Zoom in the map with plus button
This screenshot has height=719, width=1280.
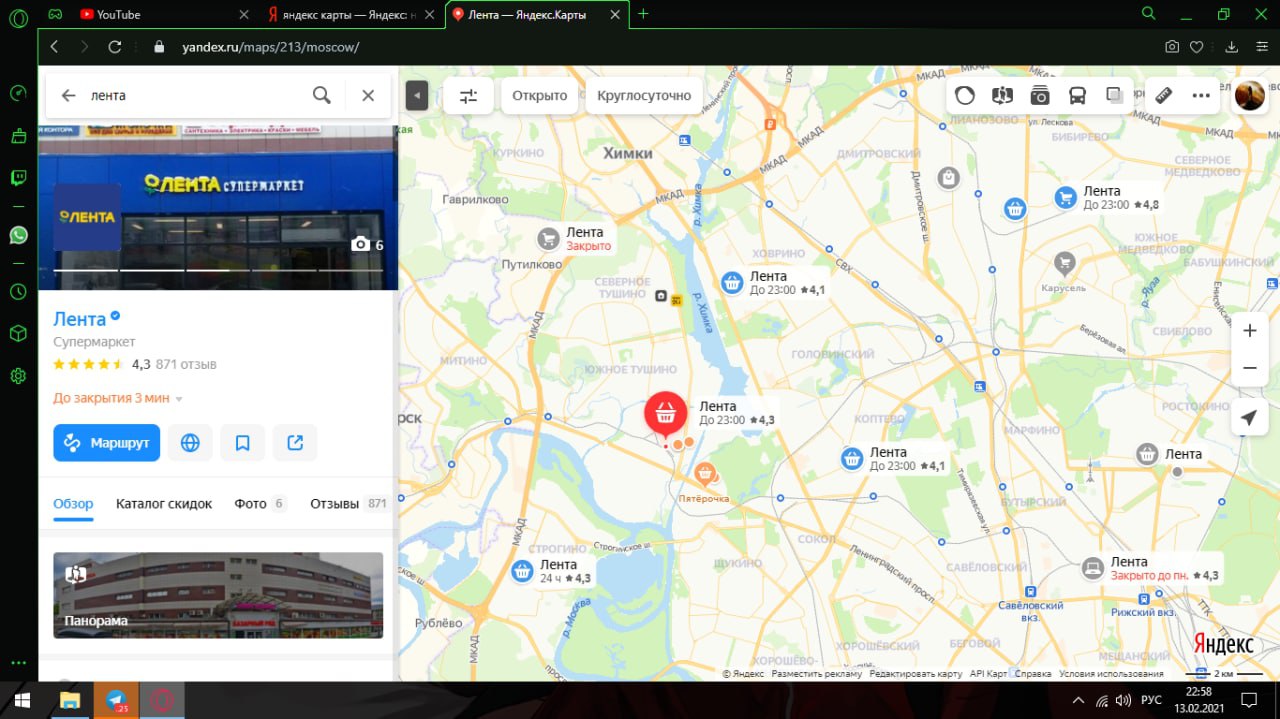(1249, 331)
